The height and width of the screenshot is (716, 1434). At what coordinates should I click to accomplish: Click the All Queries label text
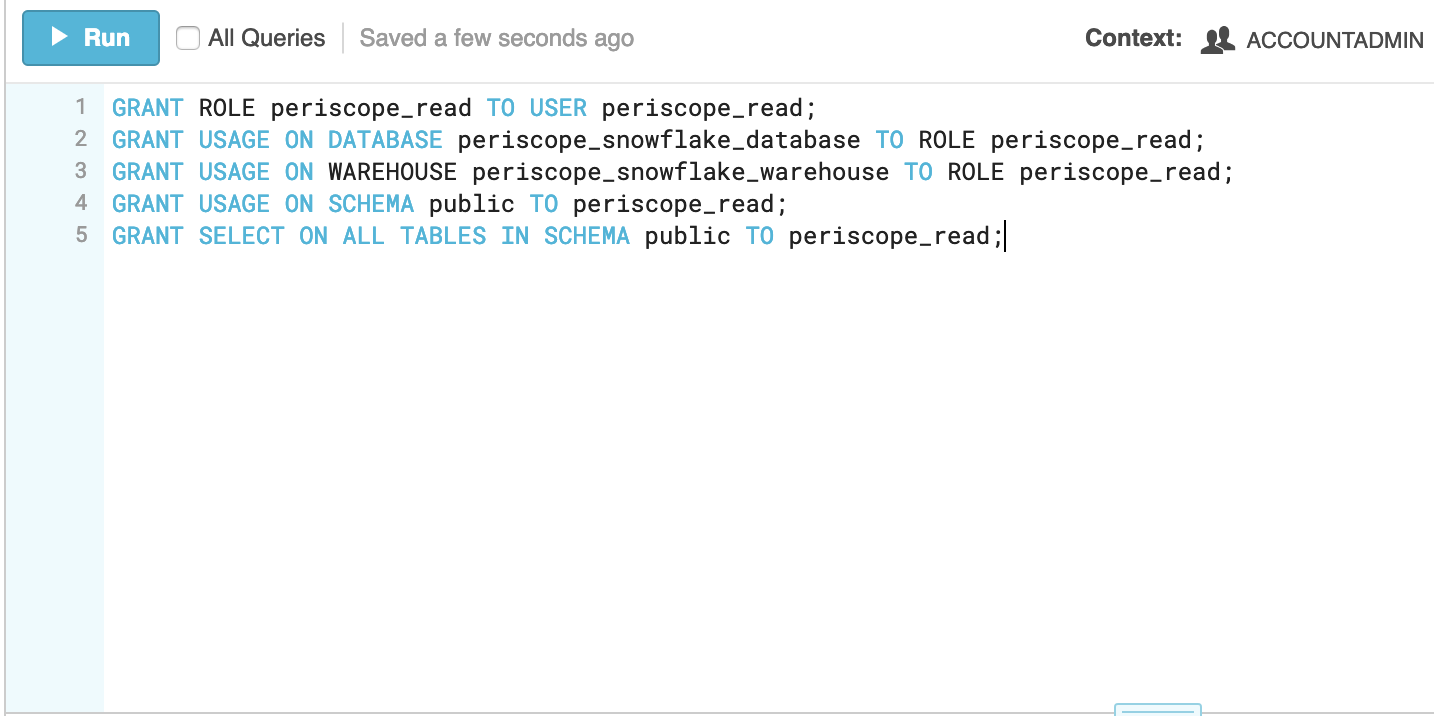266,38
